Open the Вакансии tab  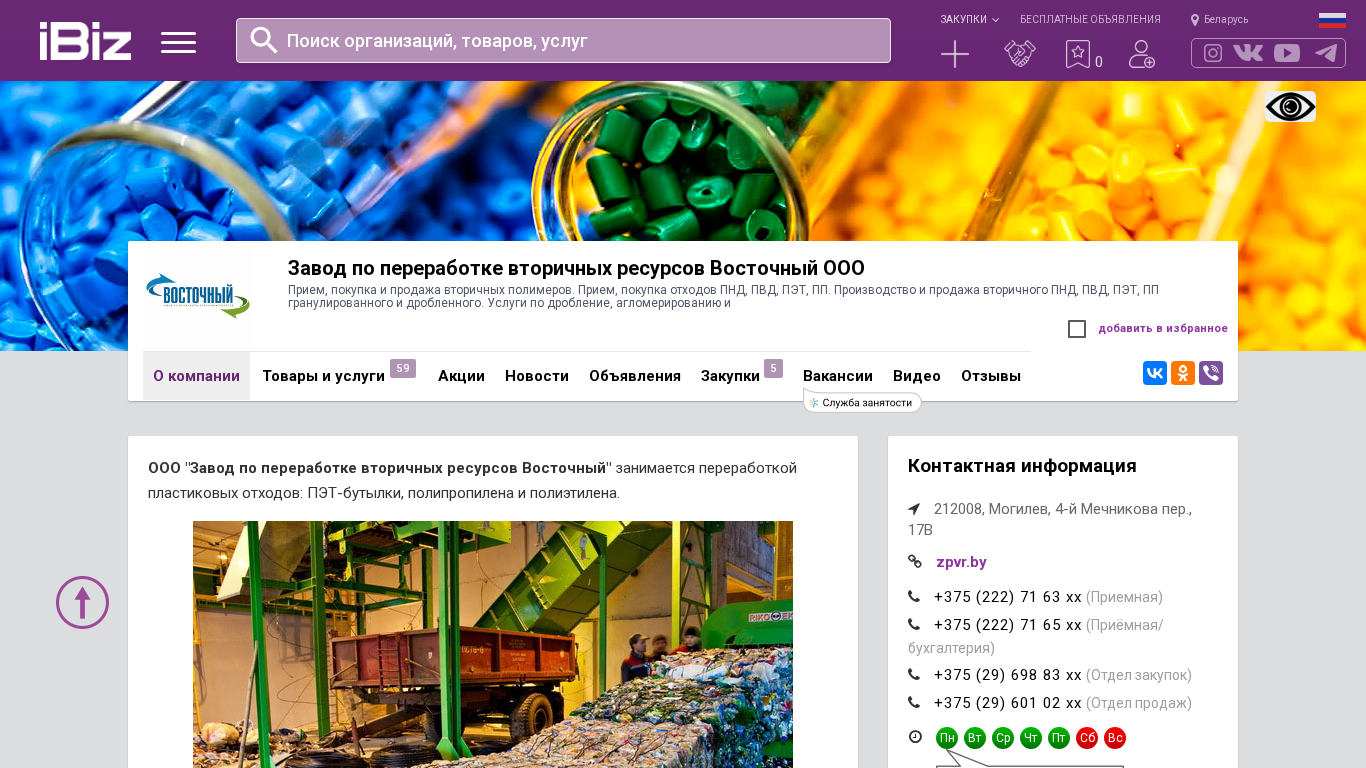838,376
